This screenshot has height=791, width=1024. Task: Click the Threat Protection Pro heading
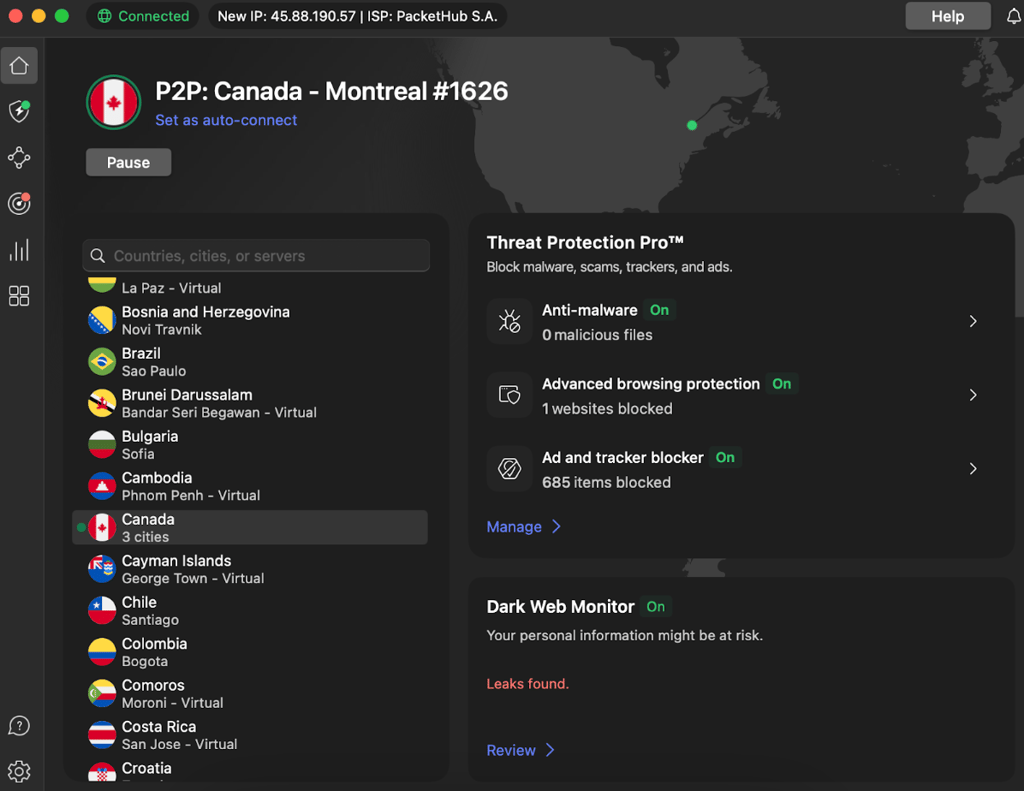click(x=585, y=242)
